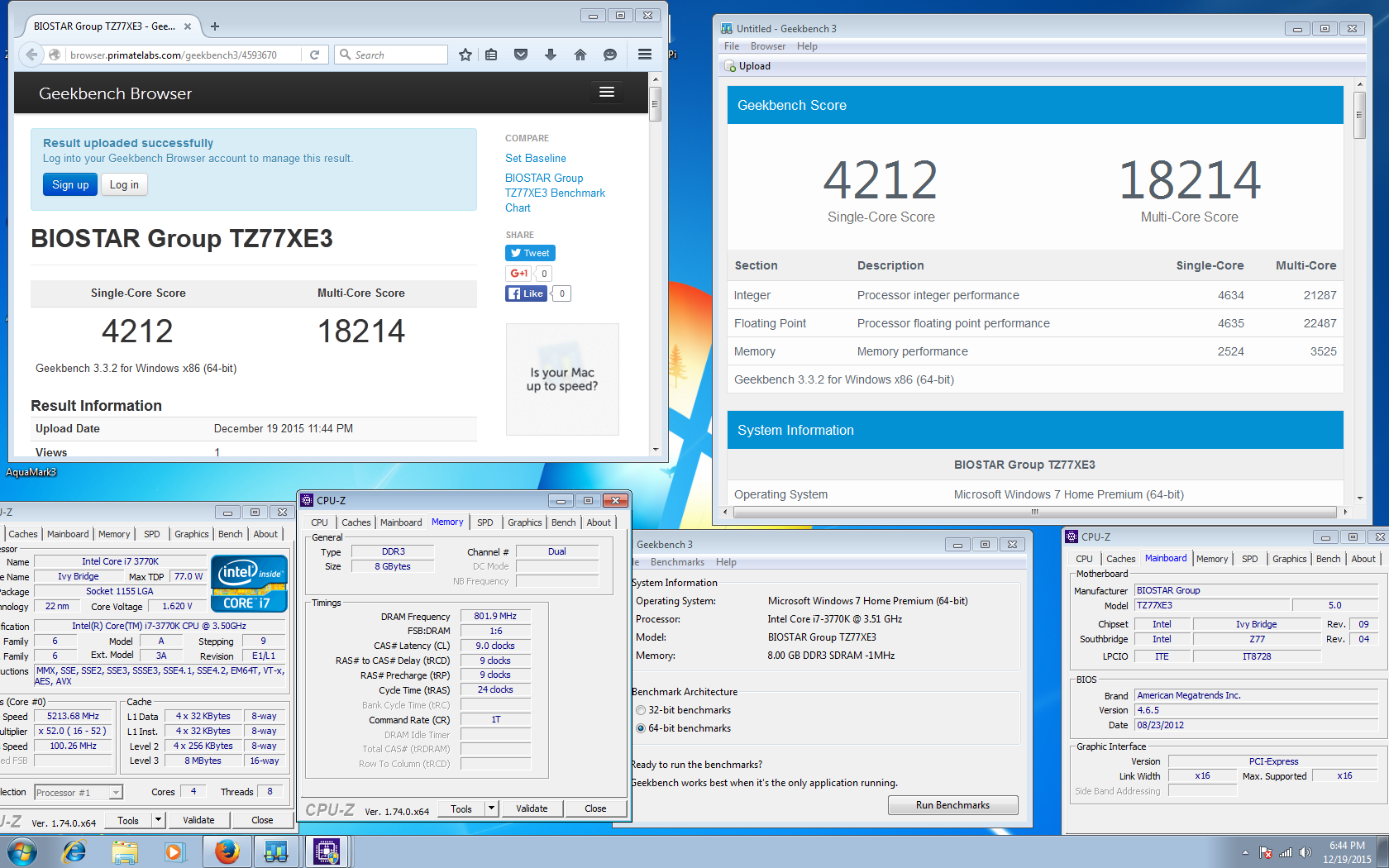The image size is (1389, 868).
Task: Click the site identity globe icon
Action: (55, 55)
